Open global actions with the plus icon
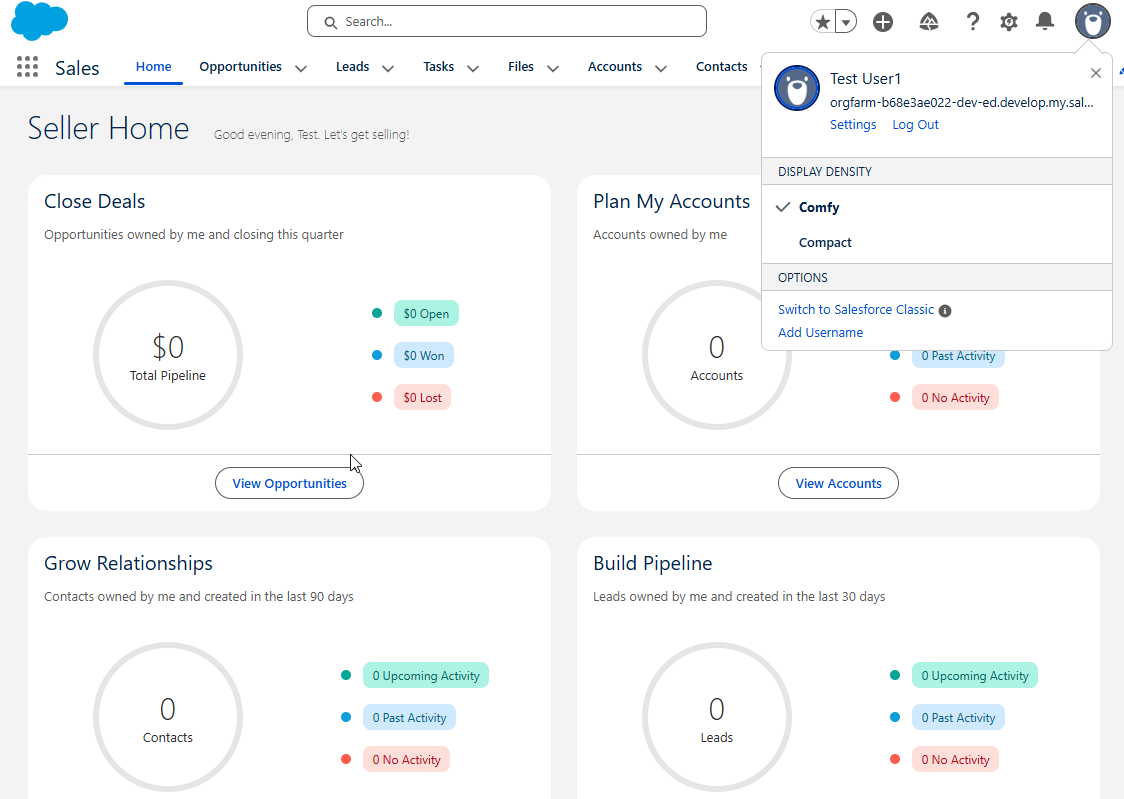1124x799 pixels. (883, 20)
